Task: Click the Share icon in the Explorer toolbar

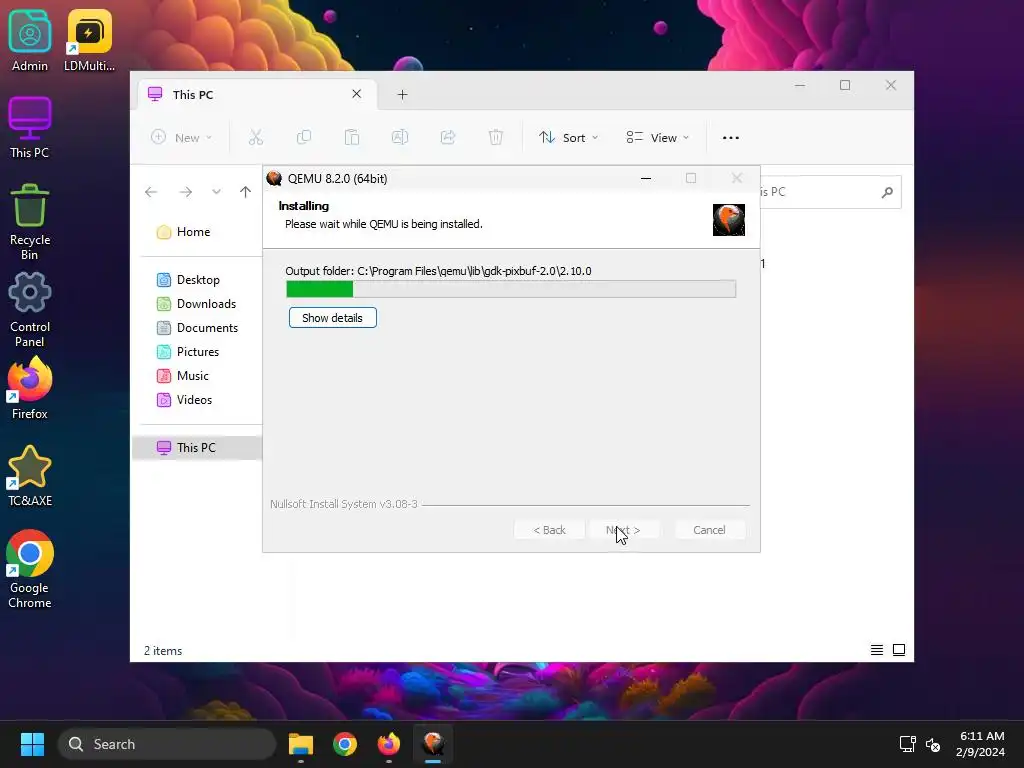Action: (x=448, y=138)
